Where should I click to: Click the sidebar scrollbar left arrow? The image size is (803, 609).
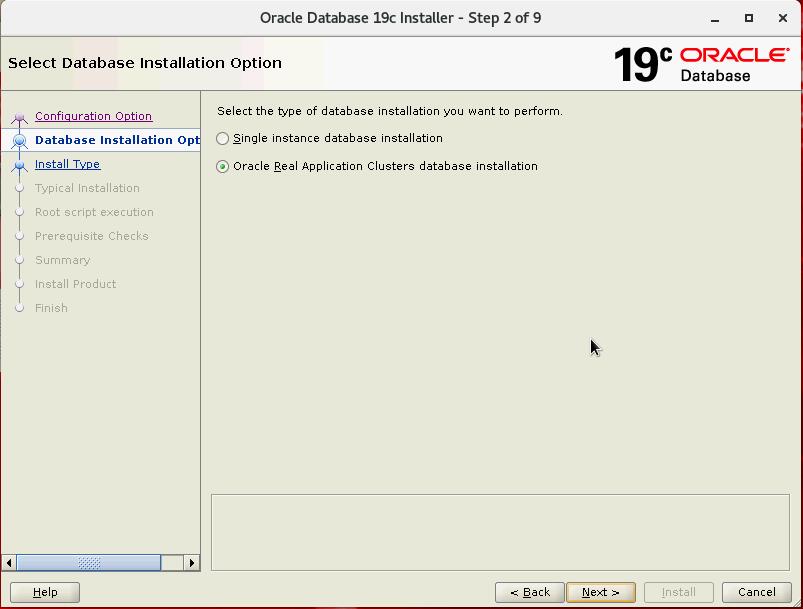point(9,563)
